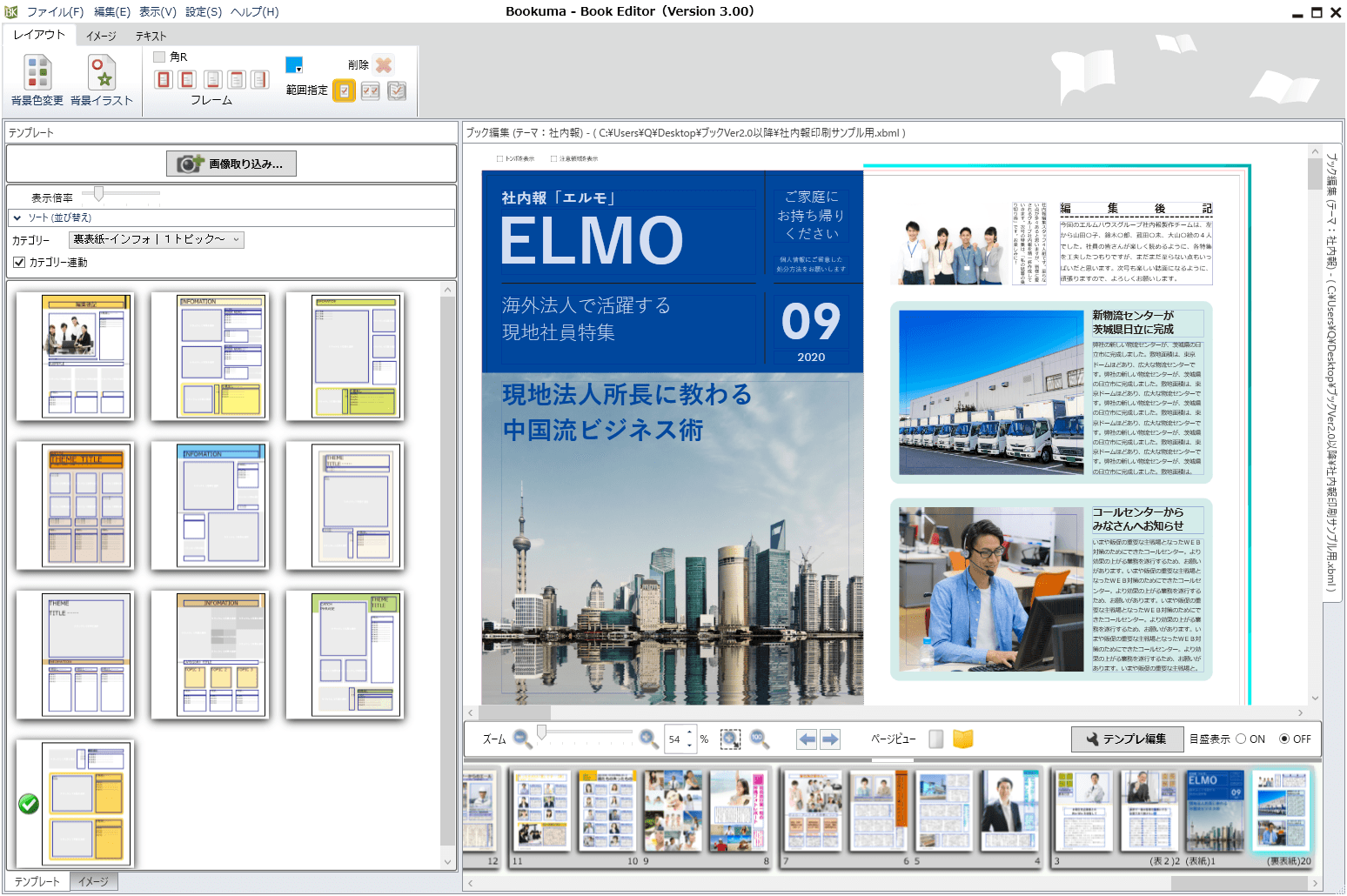Viewport: 1347px width, 896px height.
Task: Click the fit-to-area zoom icon
Action: coord(731,739)
